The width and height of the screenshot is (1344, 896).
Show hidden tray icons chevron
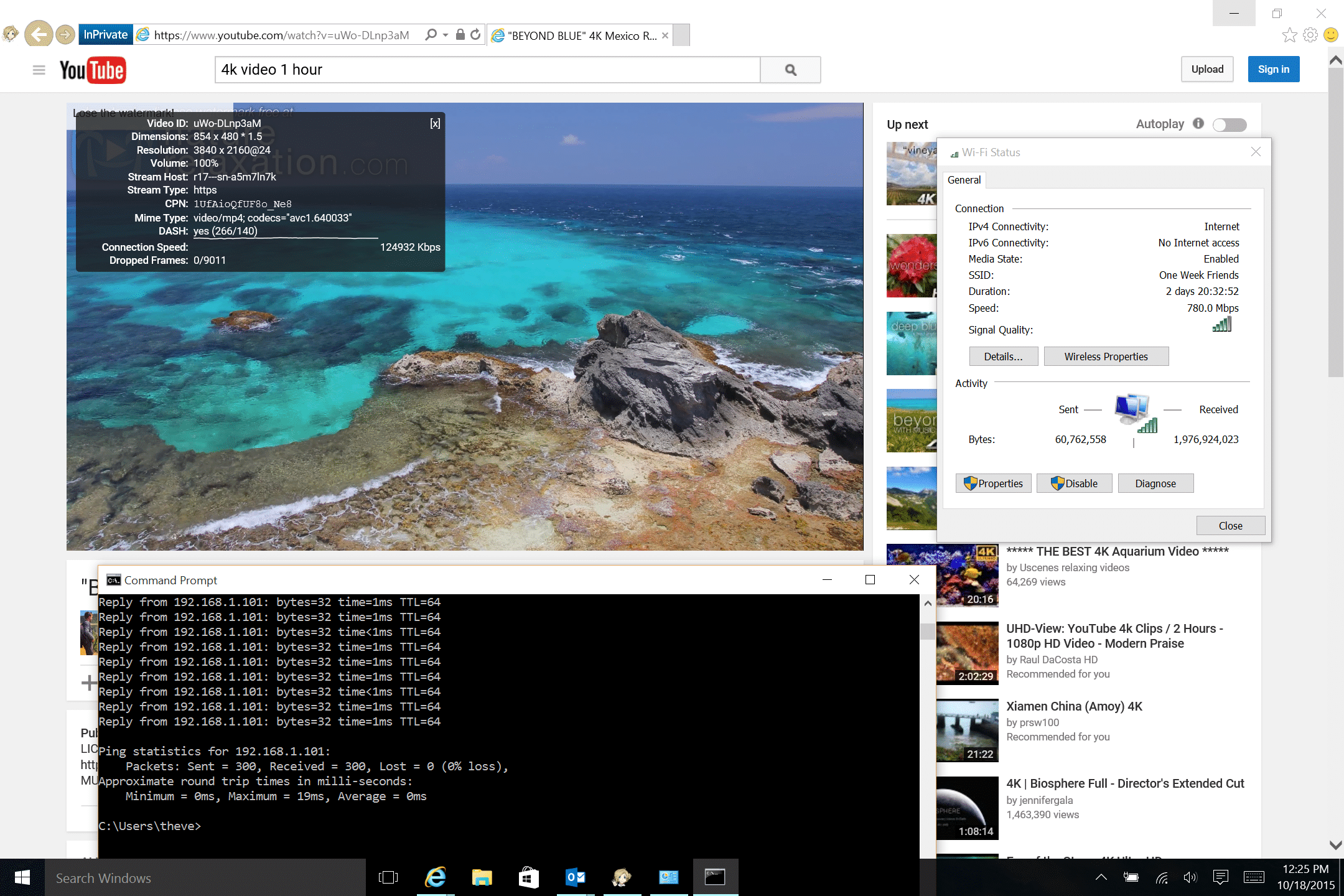click(x=1101, y=877)
